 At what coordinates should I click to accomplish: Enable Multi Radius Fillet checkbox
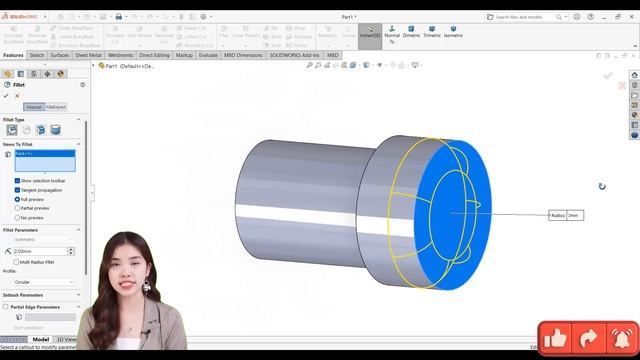pyautogui.click(x=16, y=262)
